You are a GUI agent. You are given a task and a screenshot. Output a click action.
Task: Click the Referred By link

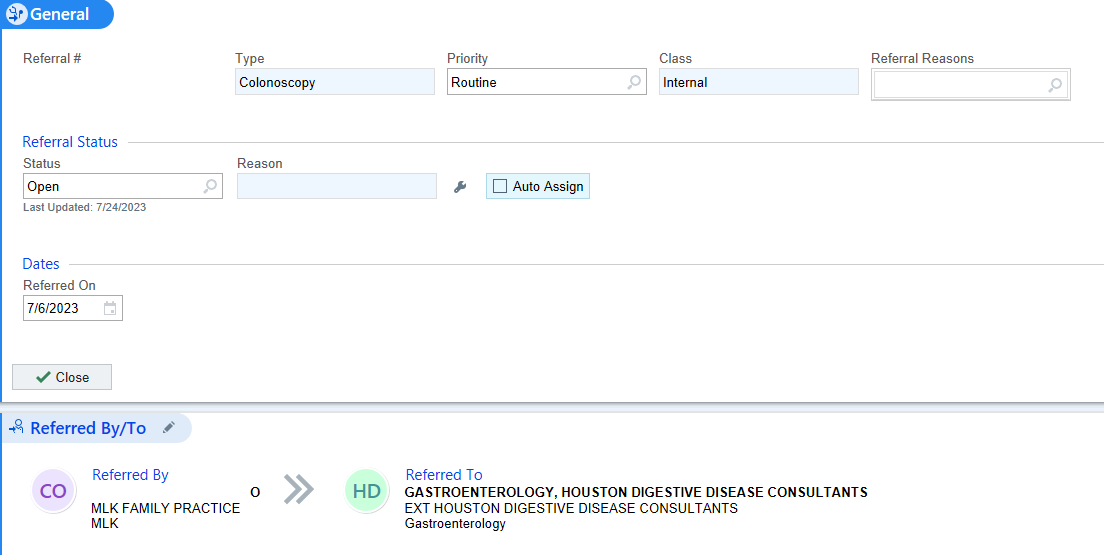point(130,475)
